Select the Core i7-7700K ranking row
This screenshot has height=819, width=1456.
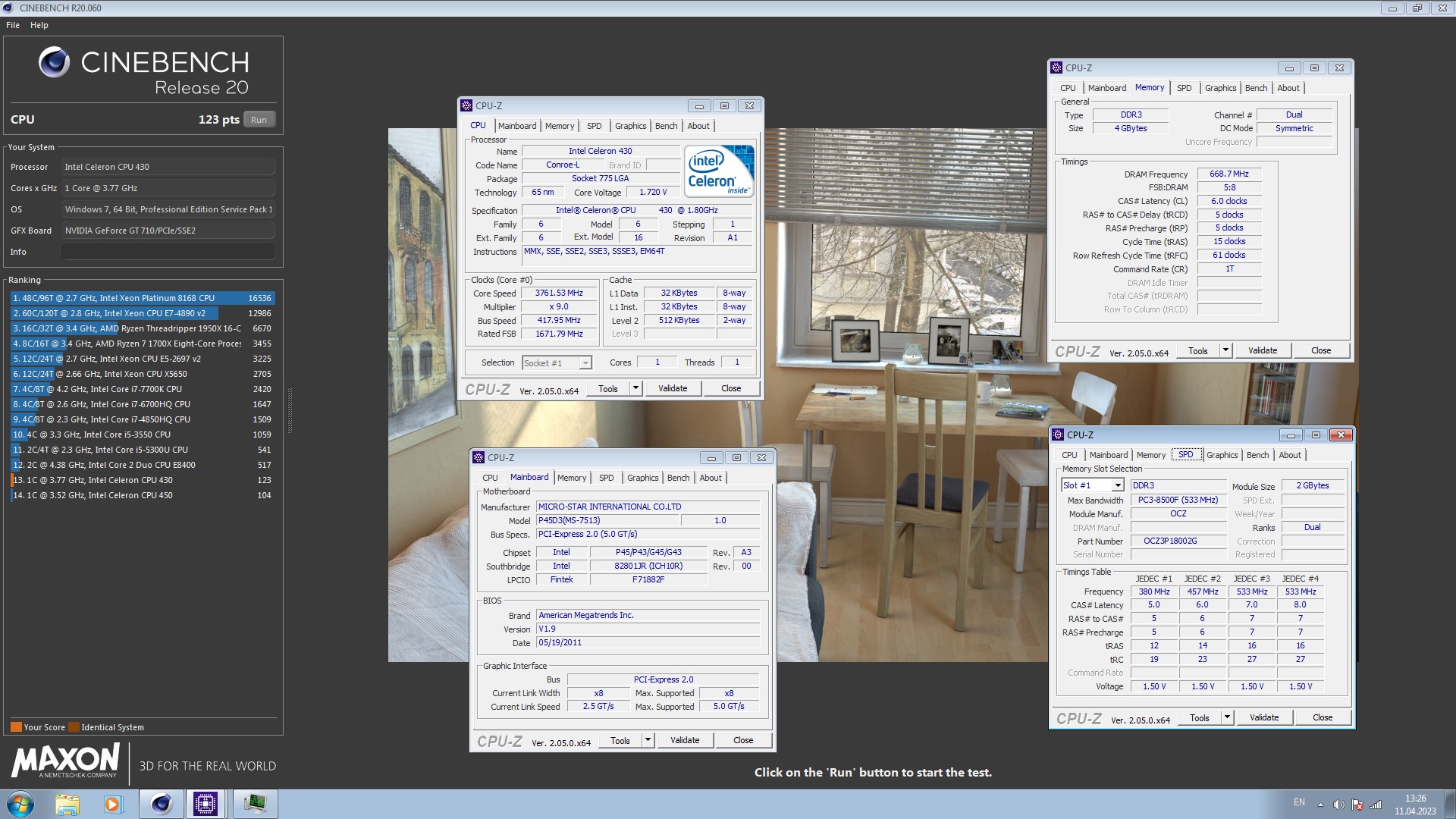[143, 389]
